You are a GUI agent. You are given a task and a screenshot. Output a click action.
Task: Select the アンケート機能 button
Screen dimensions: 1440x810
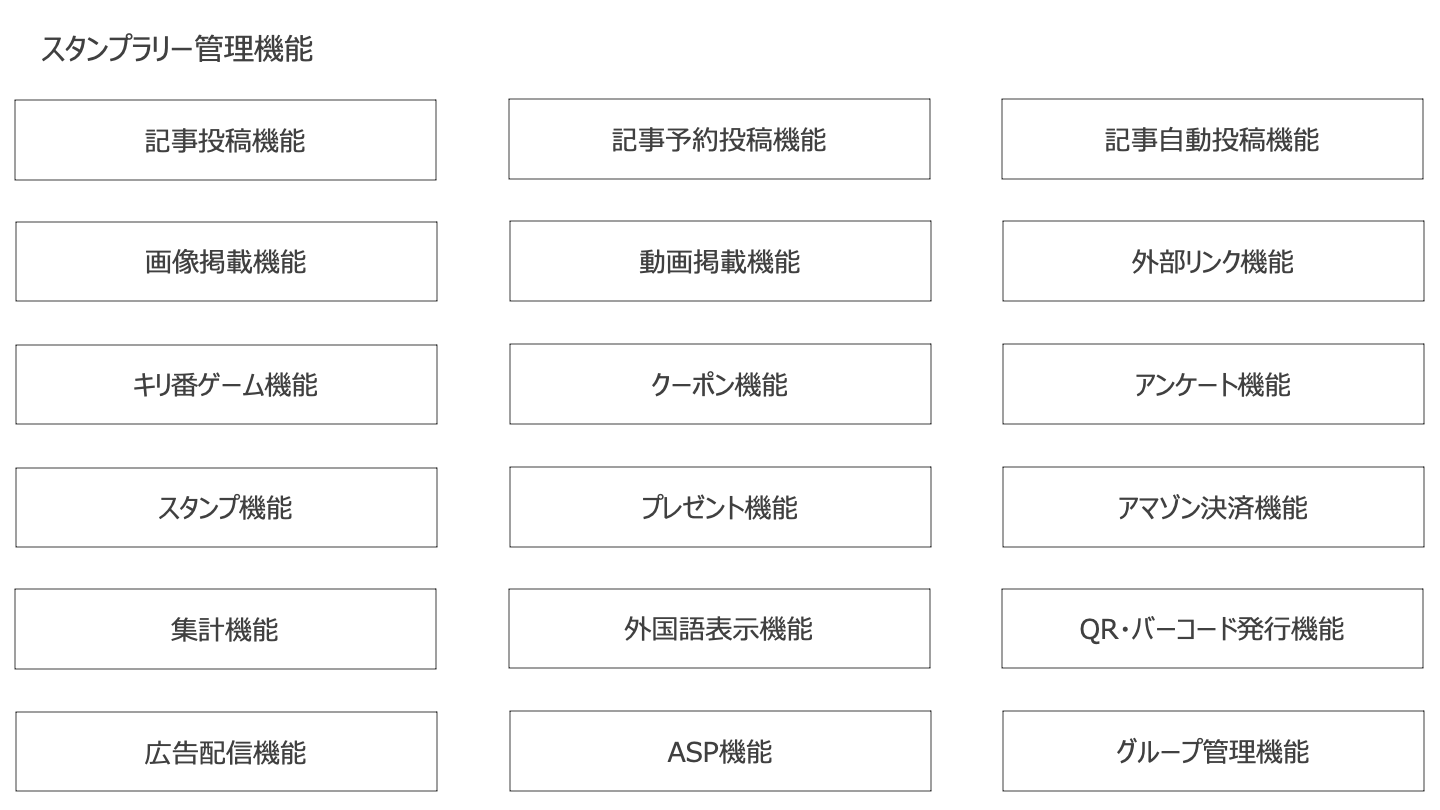point(1213,385)
